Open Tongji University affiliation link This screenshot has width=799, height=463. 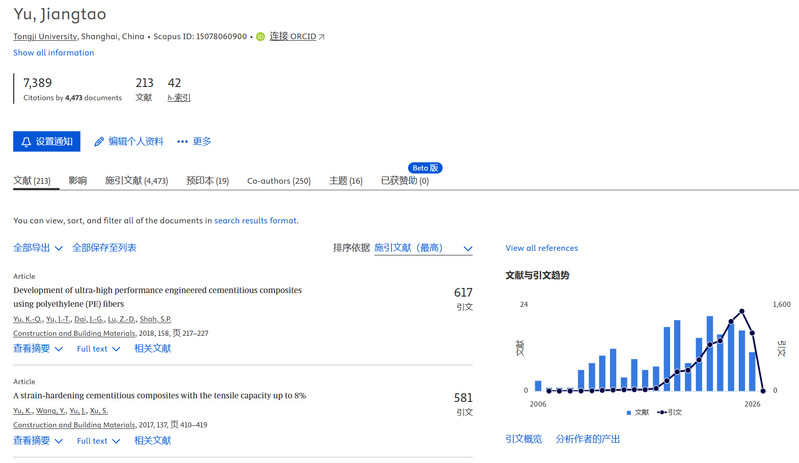pyautogui.click(x=45, y=36)
